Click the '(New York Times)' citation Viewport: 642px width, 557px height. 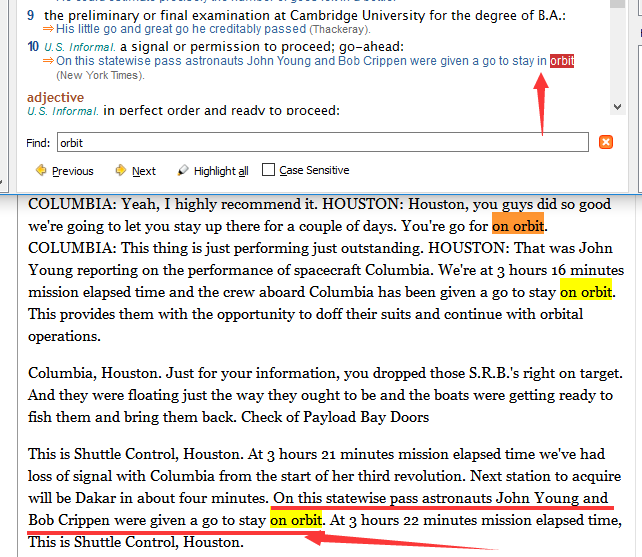point(100,75)
